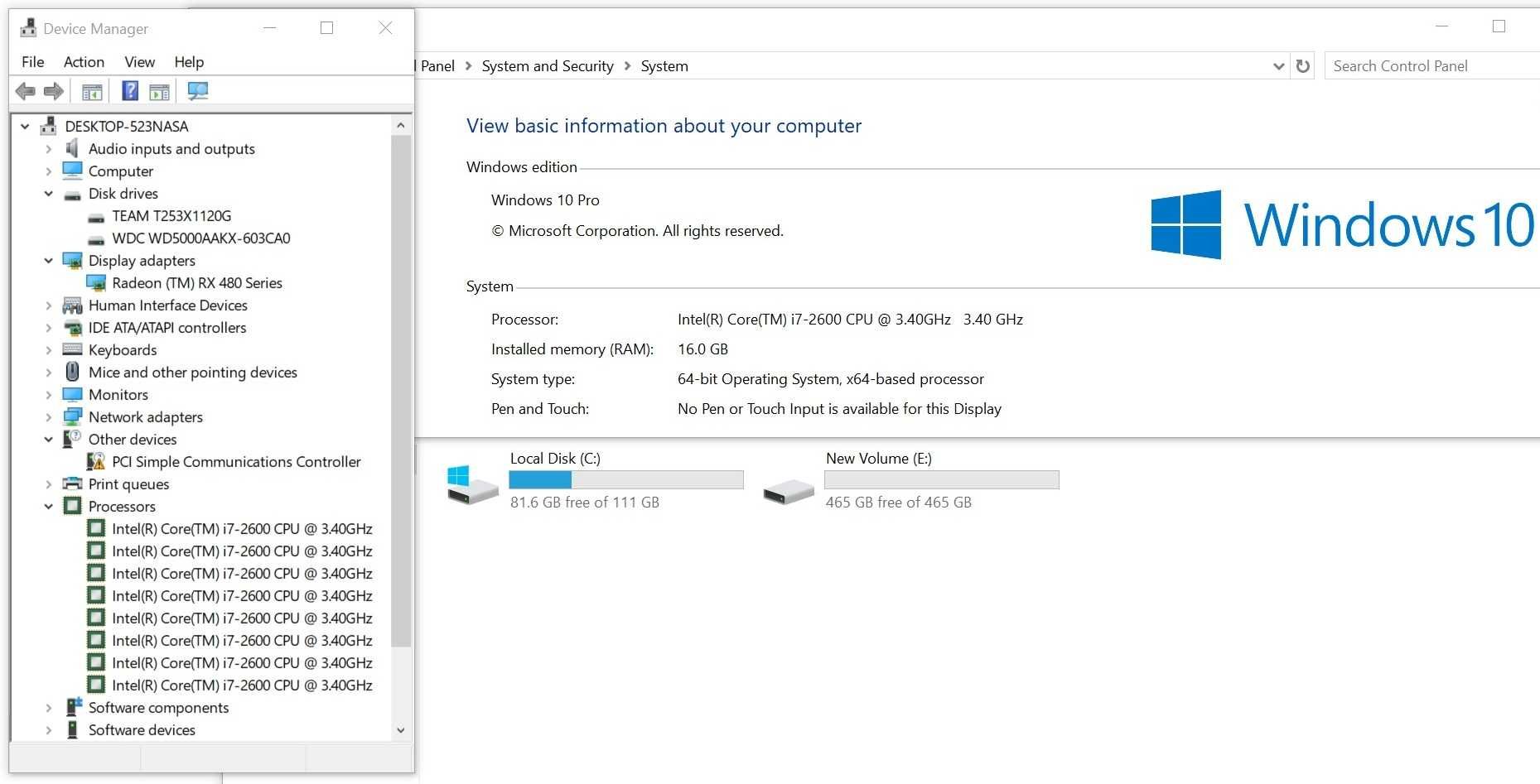Expand the Monitors node
1540x784 pixels.
click(49, 395)
